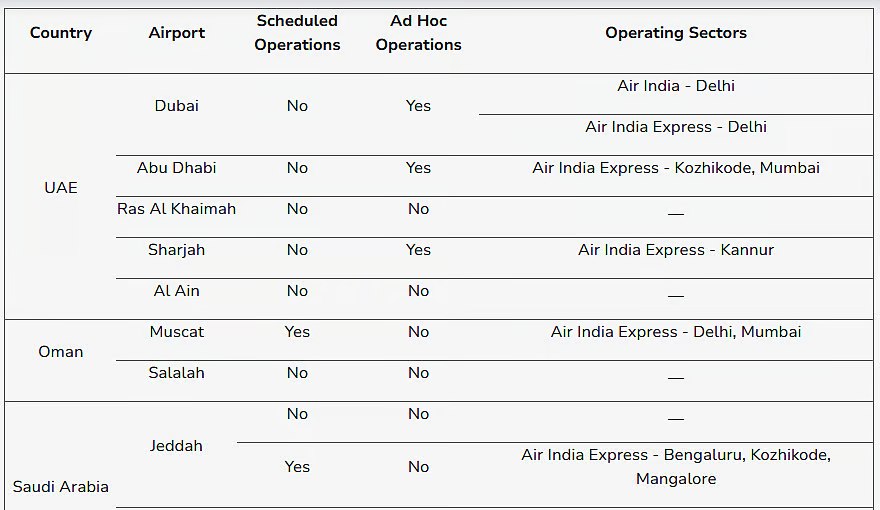The width and height of the screenshot is (880, 510).
Task: Click the Oman country cell
Action: tap(61, 352)
